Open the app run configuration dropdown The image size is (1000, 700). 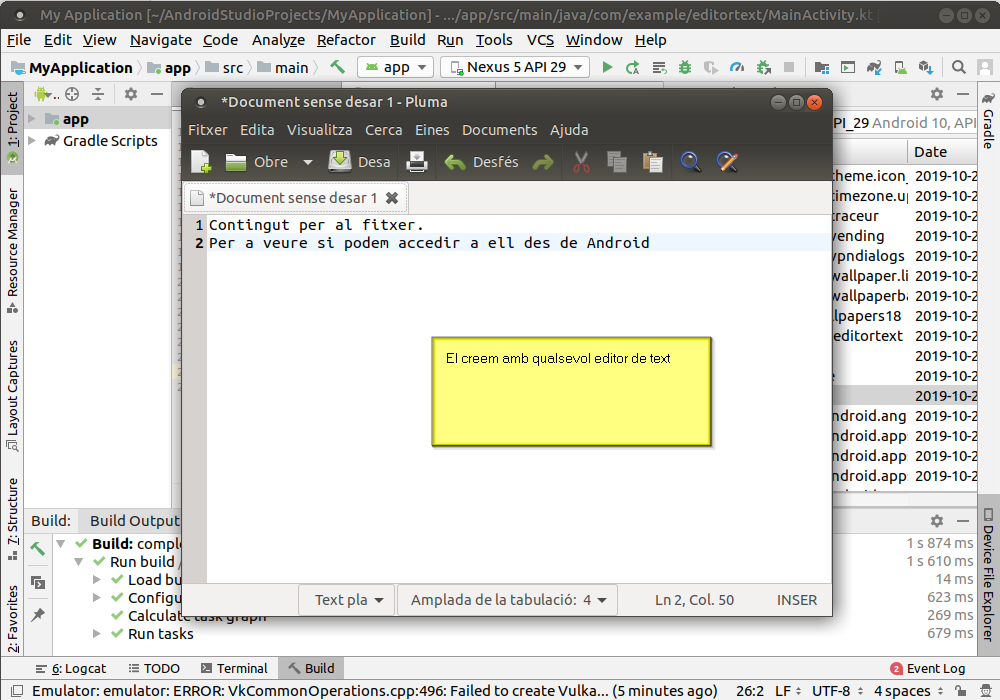coord(395,67)
